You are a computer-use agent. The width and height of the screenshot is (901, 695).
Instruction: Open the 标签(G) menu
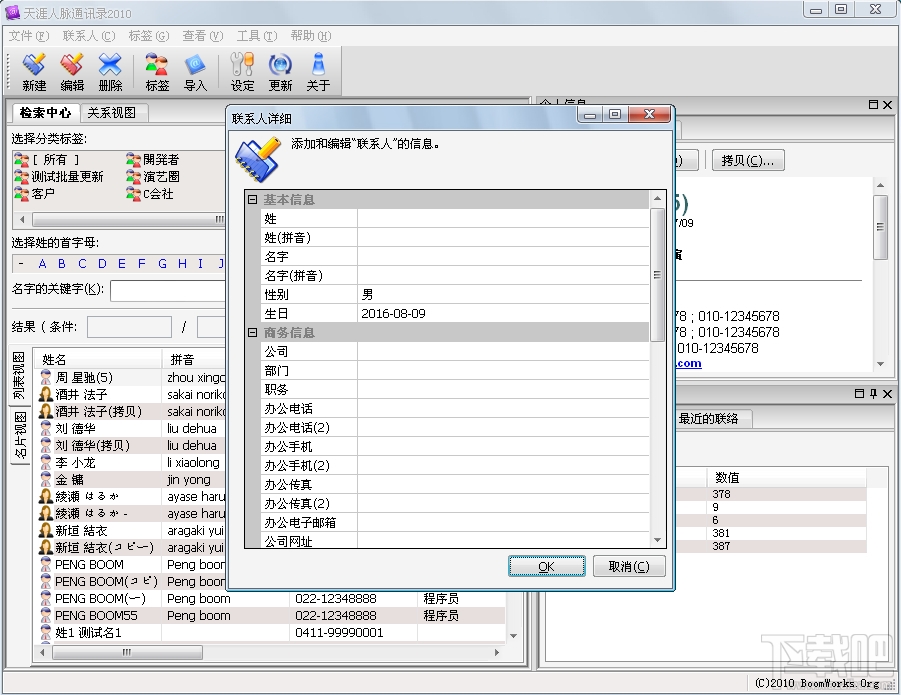(x=149, y=36)
